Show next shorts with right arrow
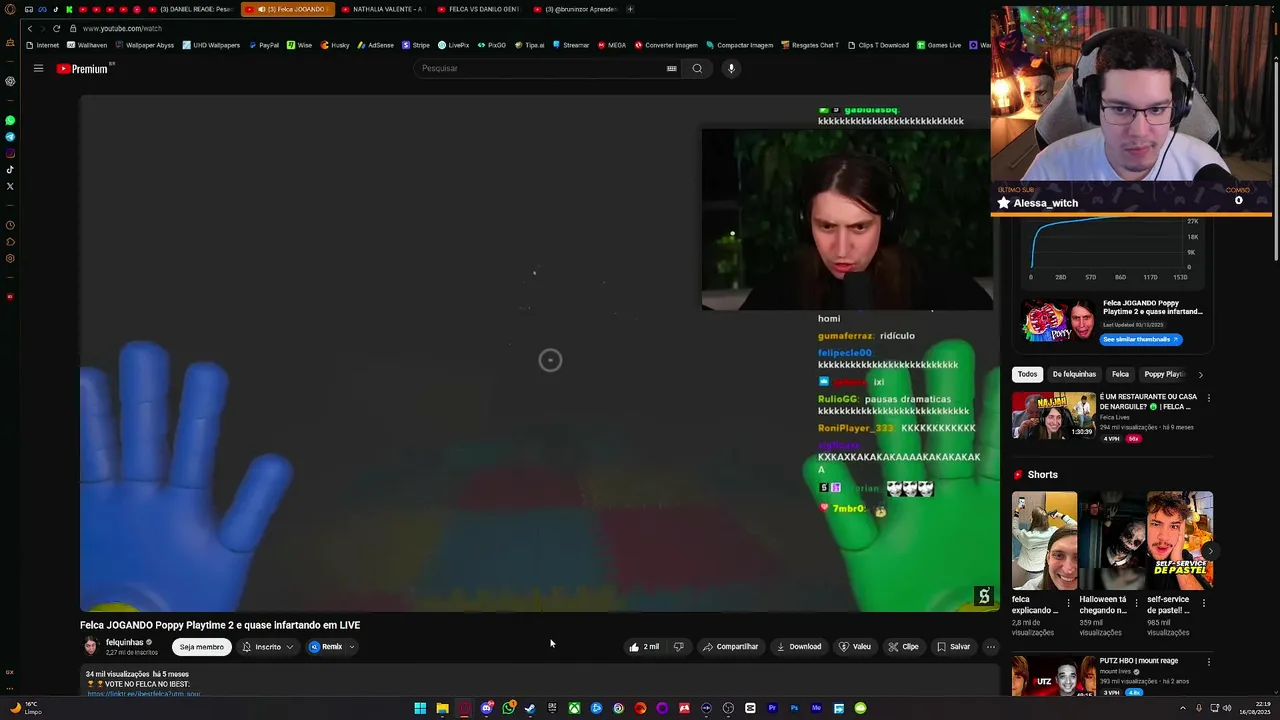The width and height of the screenshot is (1280, 720). point(1210,551)
